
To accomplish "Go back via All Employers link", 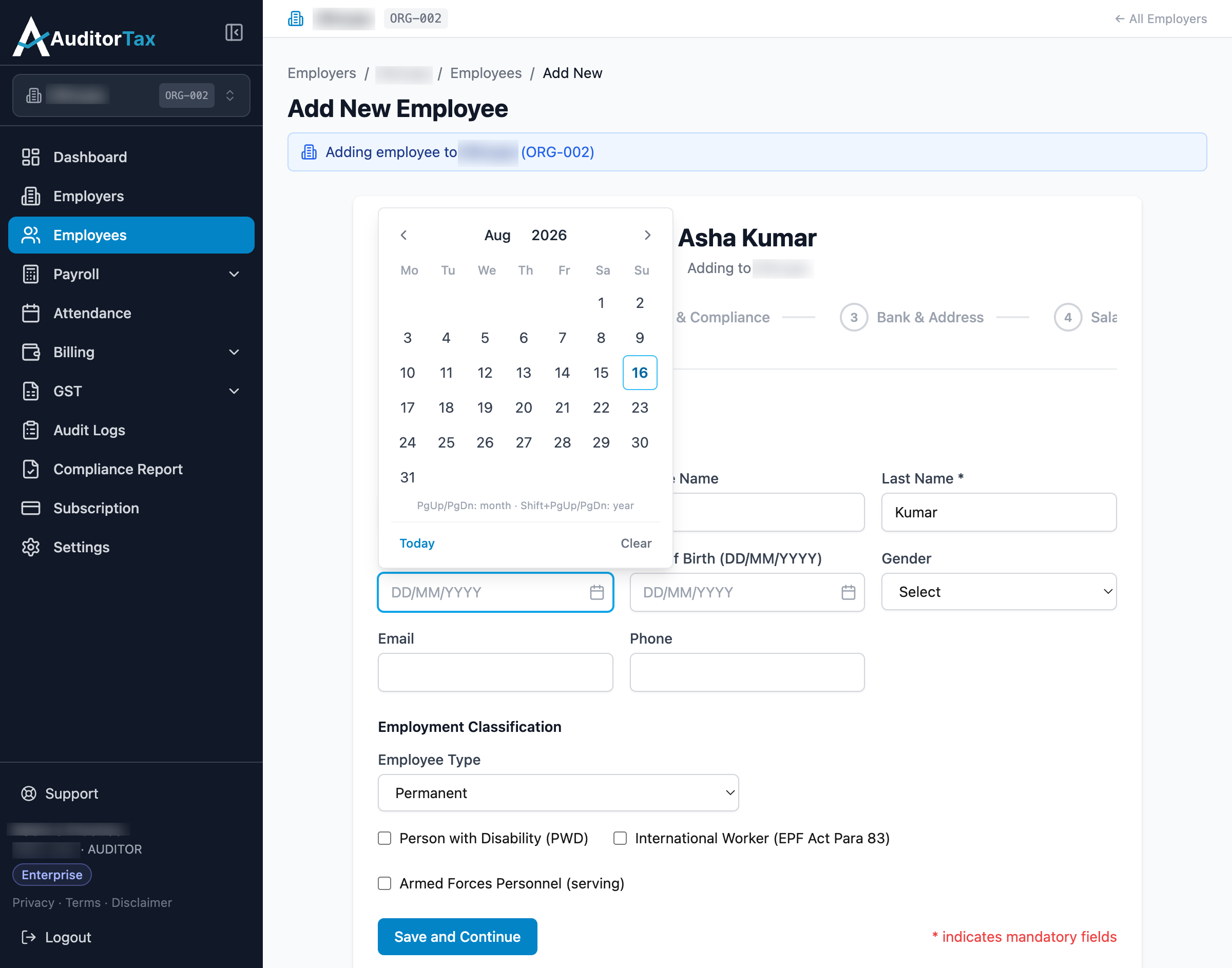I will pyautogui.click(x=1161, y=18).
